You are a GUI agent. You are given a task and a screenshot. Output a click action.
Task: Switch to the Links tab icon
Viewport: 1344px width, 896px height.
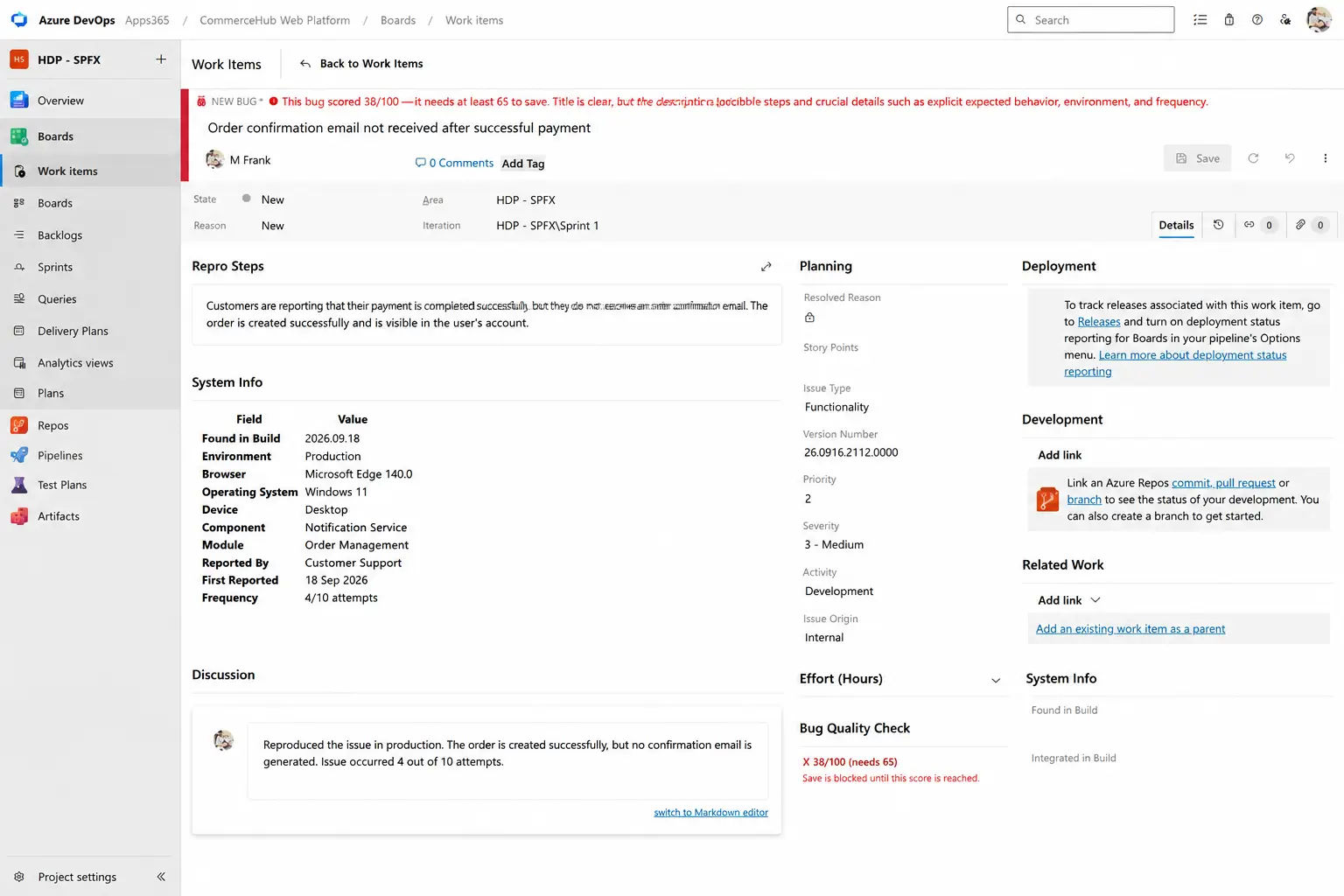click(1259, 225)
